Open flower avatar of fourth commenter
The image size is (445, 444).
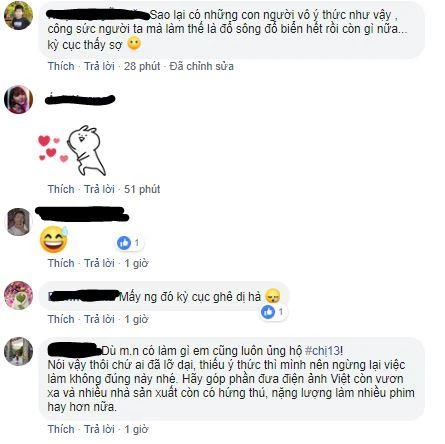[x=18, y=295]
